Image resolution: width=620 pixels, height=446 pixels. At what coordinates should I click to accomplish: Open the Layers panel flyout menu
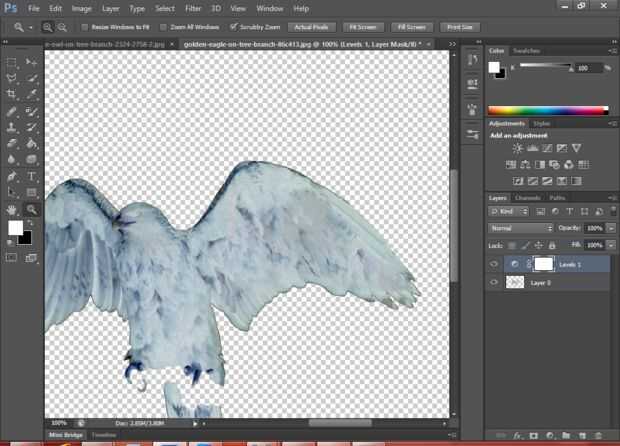(x=612, y=198)
